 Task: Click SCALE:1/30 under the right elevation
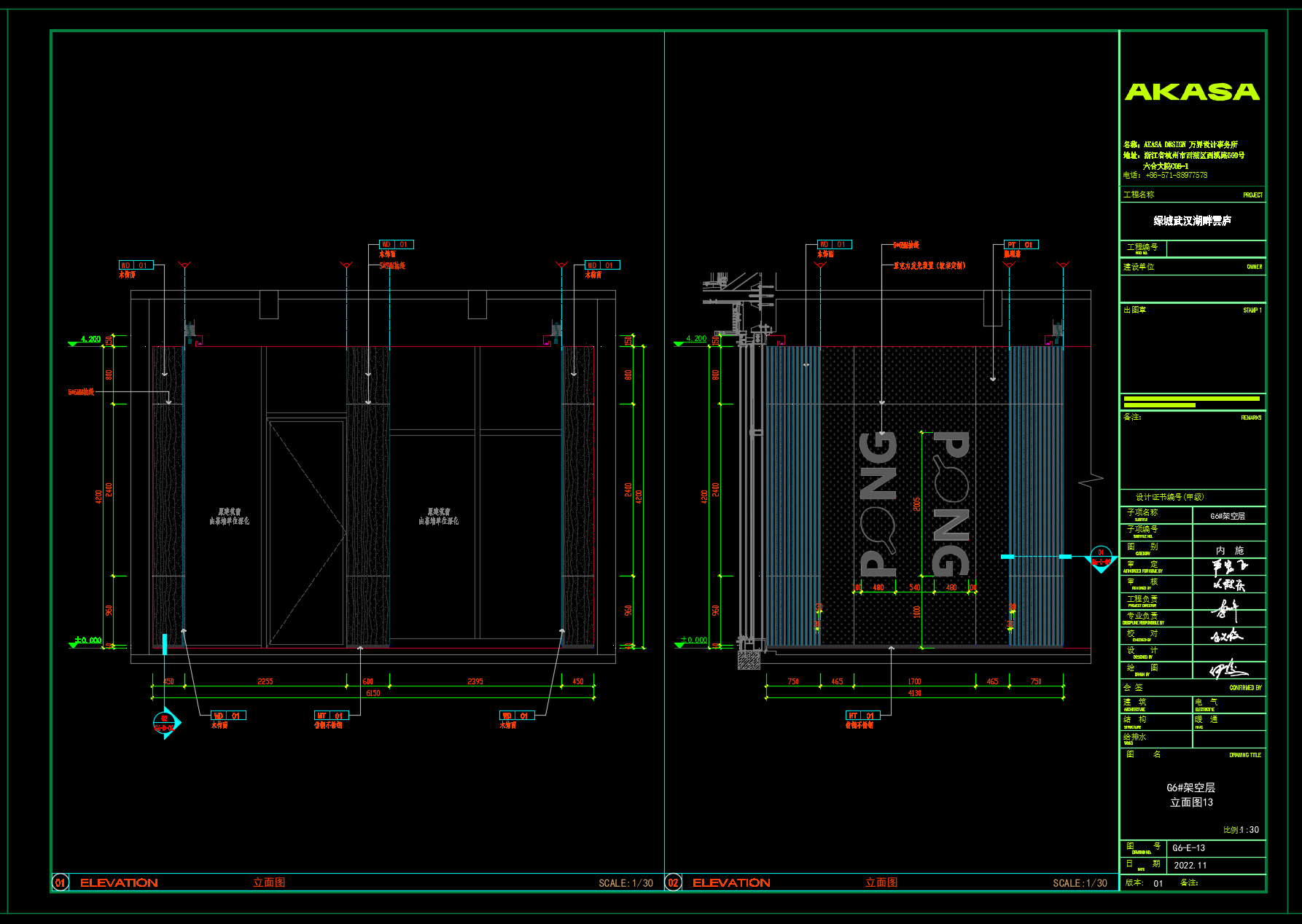1080,883
